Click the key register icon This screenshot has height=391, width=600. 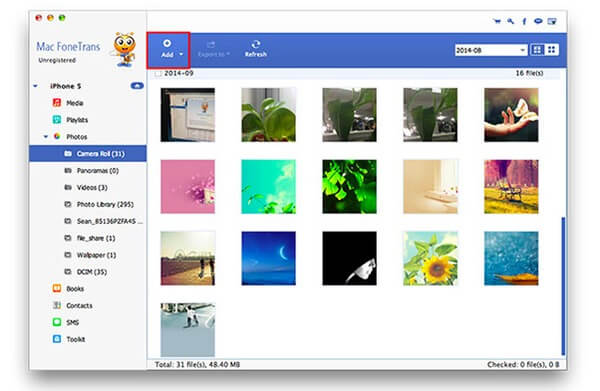click(511, 21)
